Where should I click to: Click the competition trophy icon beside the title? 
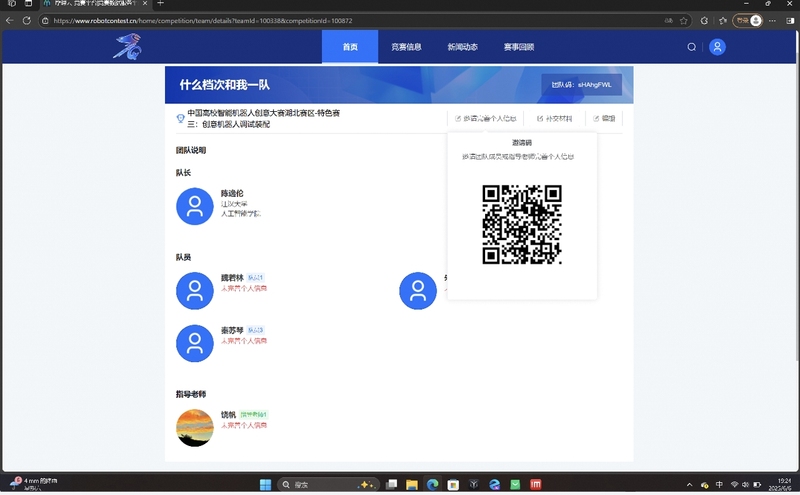[180, 118]
